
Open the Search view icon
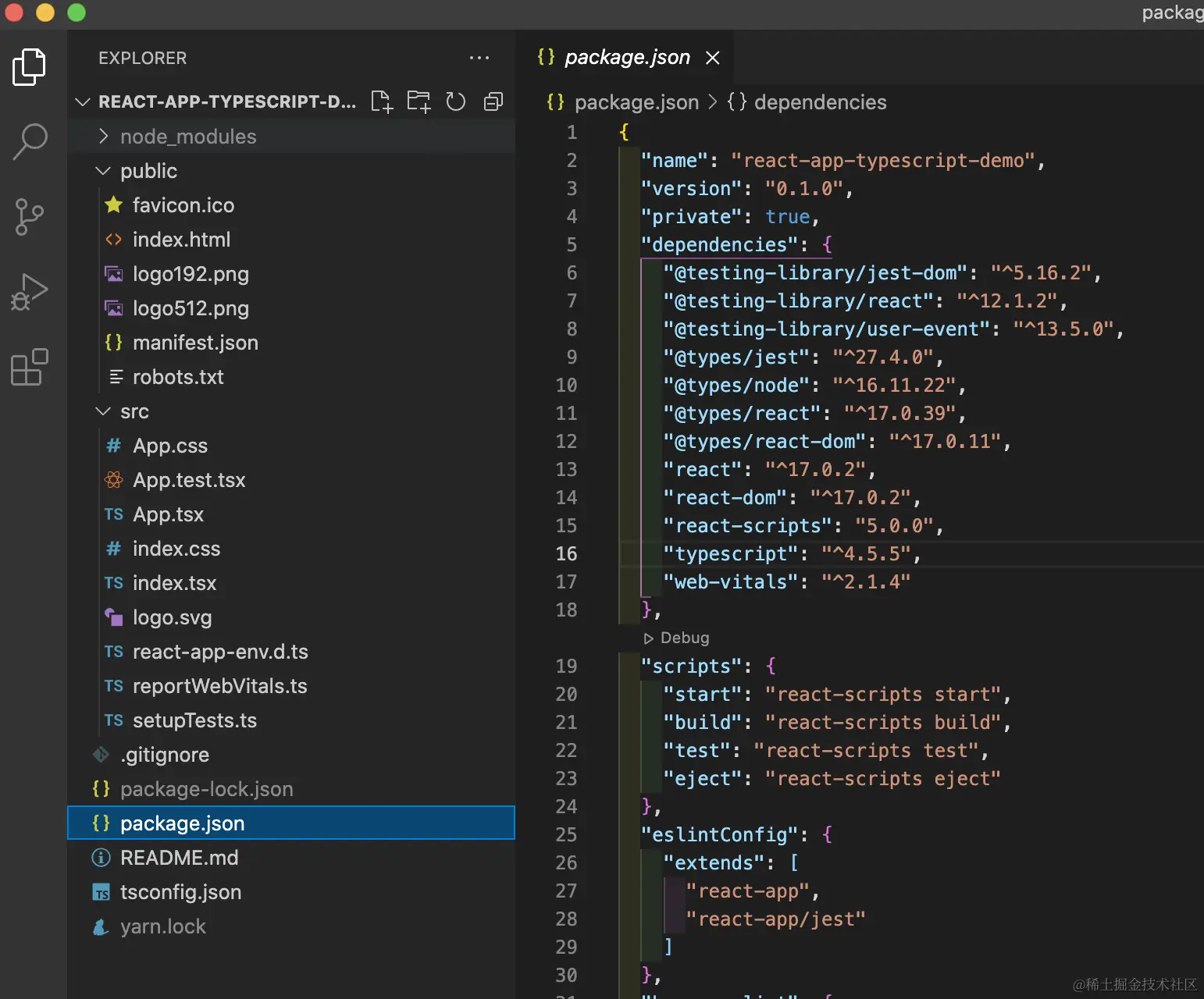30,141
